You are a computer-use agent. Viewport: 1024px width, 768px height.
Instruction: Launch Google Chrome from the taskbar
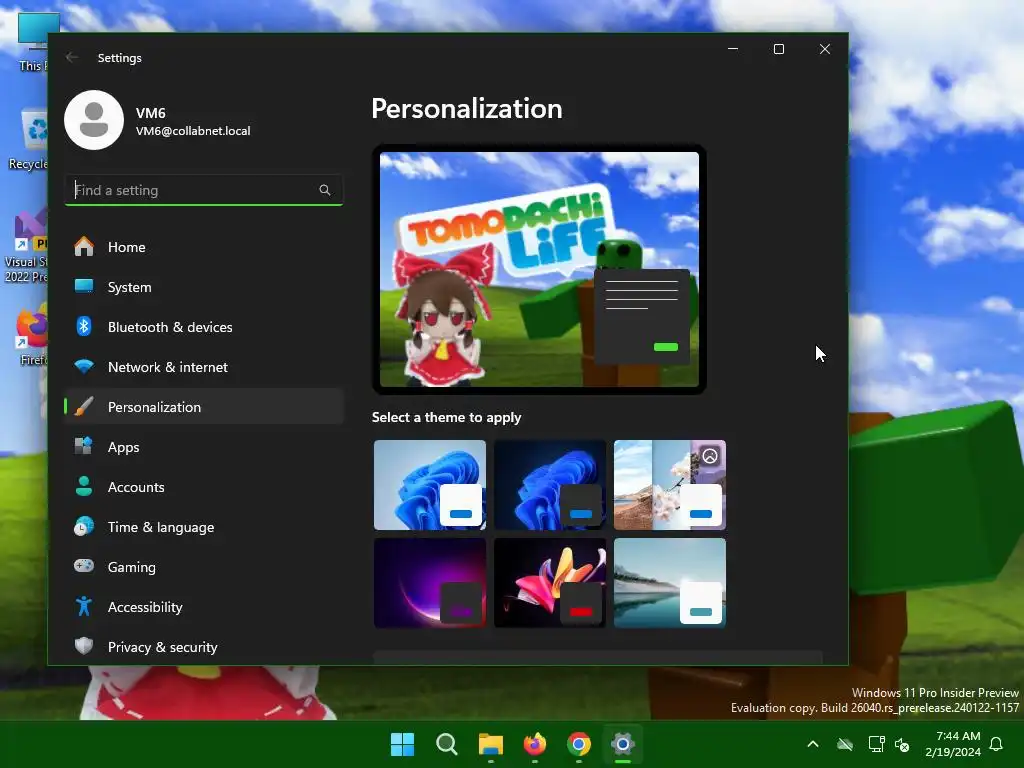click(x=579, y=744)
